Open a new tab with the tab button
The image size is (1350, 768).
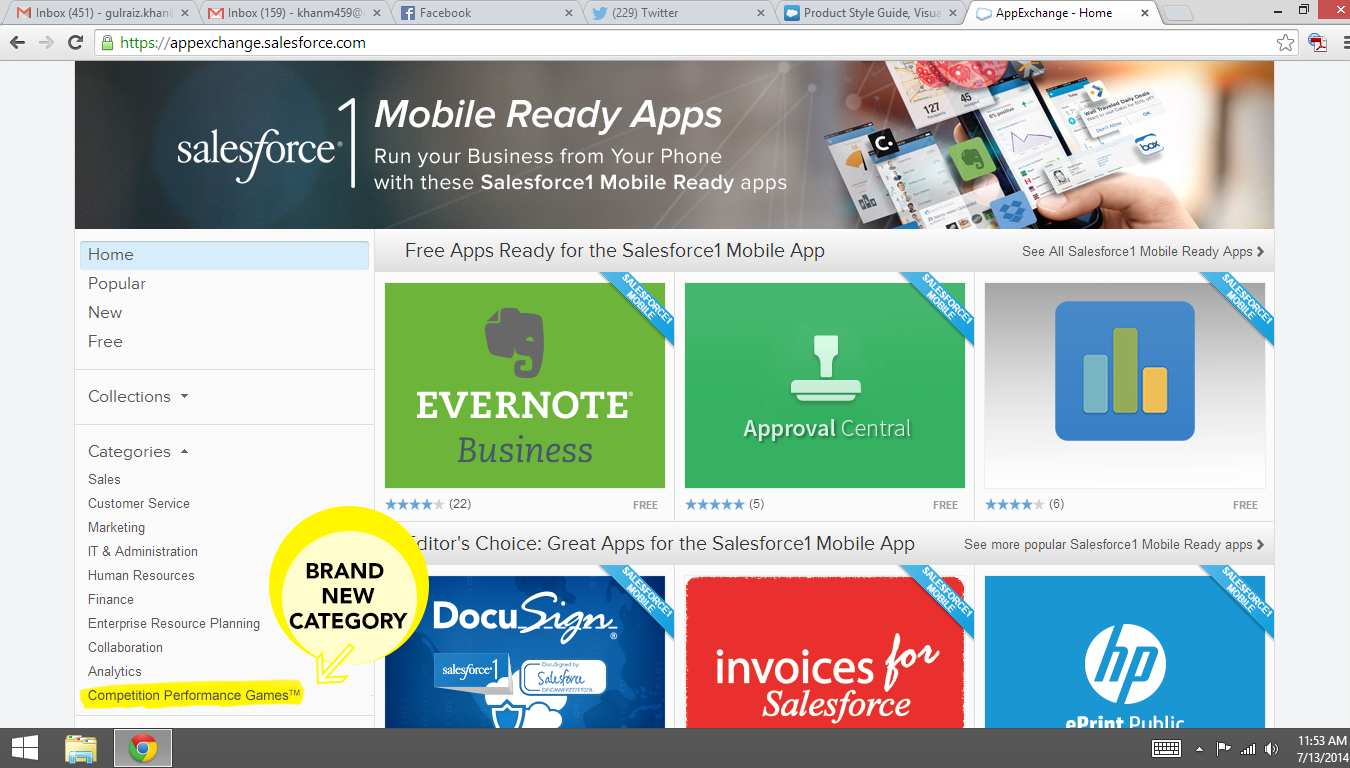click(x=1179, y=13)
